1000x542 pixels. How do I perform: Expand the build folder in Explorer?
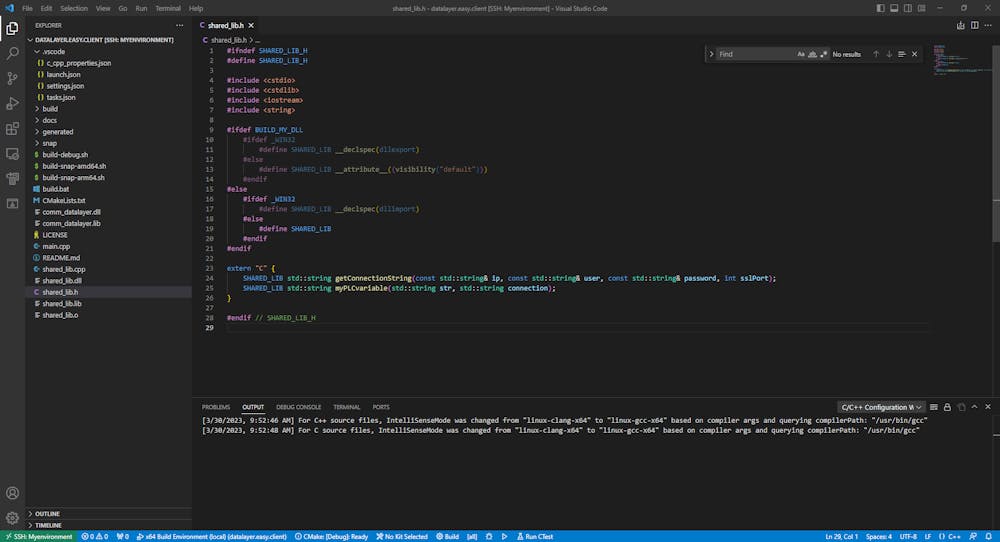tap(50, 108)
